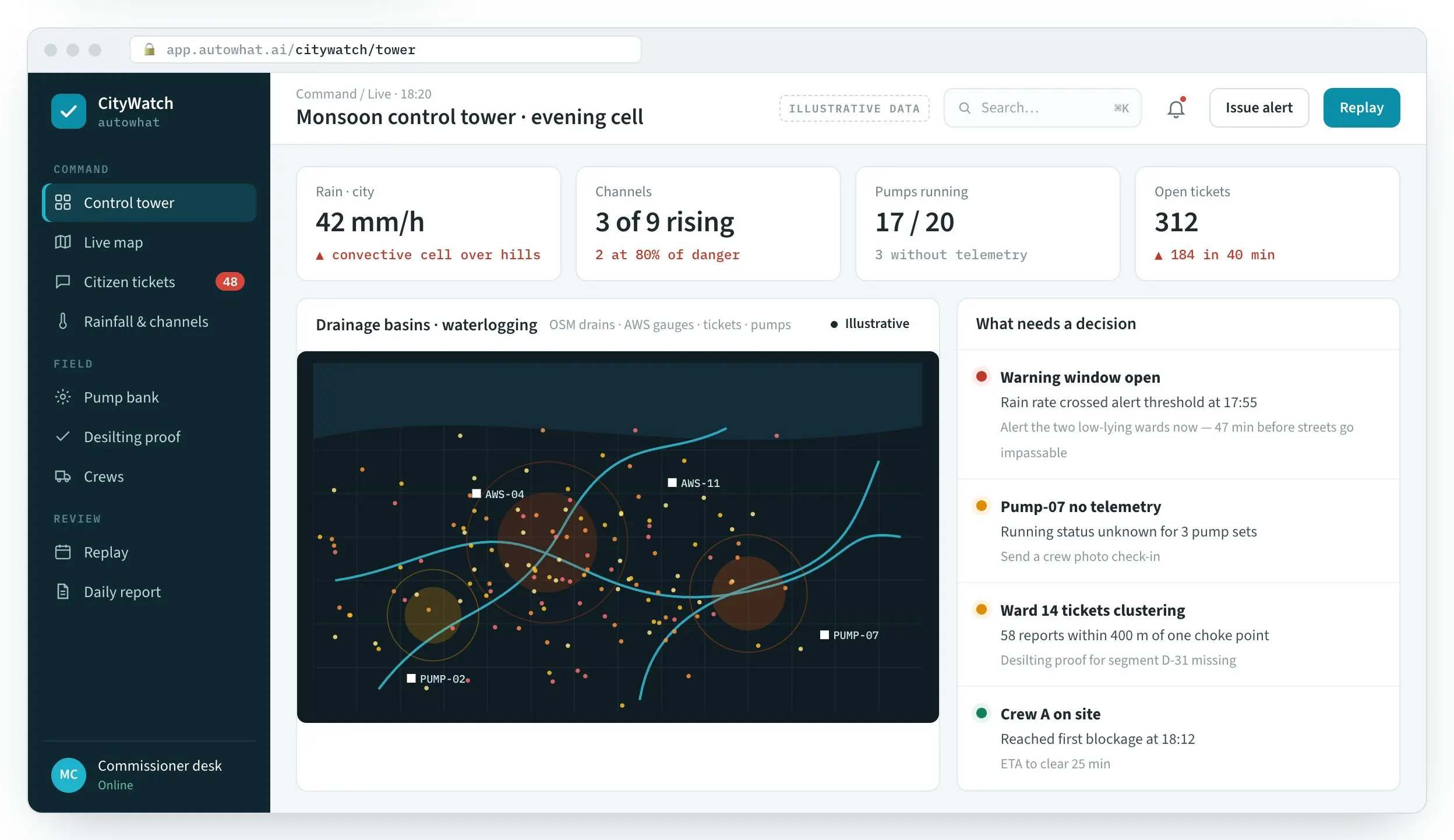Click the Control tower grid icon
The height and width of the screenshot is (840, 1454).
click(63, 202)
